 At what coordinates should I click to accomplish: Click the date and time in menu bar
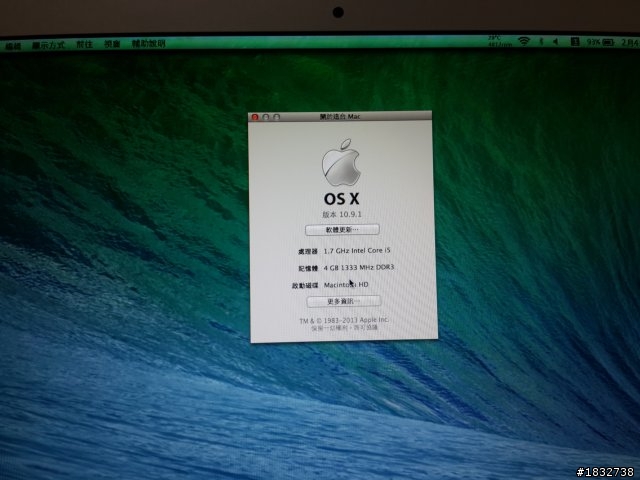tap(630, 42)
